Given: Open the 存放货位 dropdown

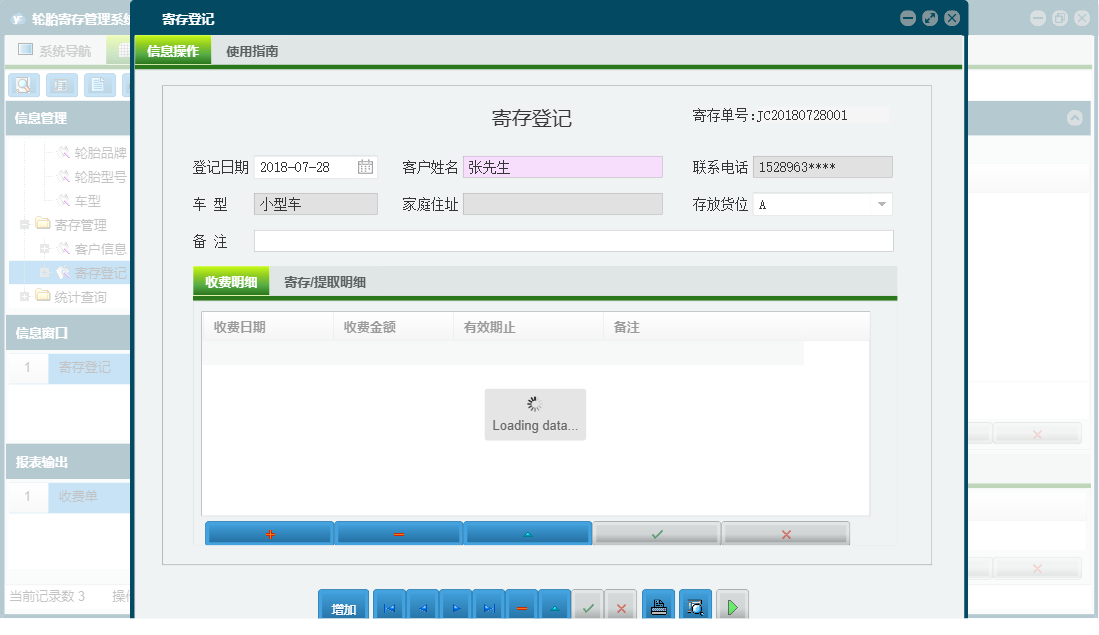Looking at the screenshot, I should click(x=881, y=203).
